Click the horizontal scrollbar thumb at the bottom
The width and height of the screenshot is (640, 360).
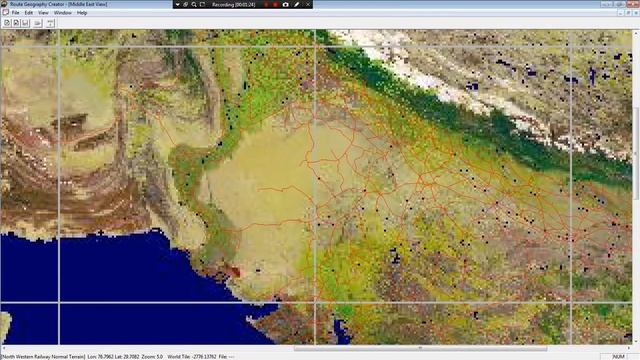point(420,349)
